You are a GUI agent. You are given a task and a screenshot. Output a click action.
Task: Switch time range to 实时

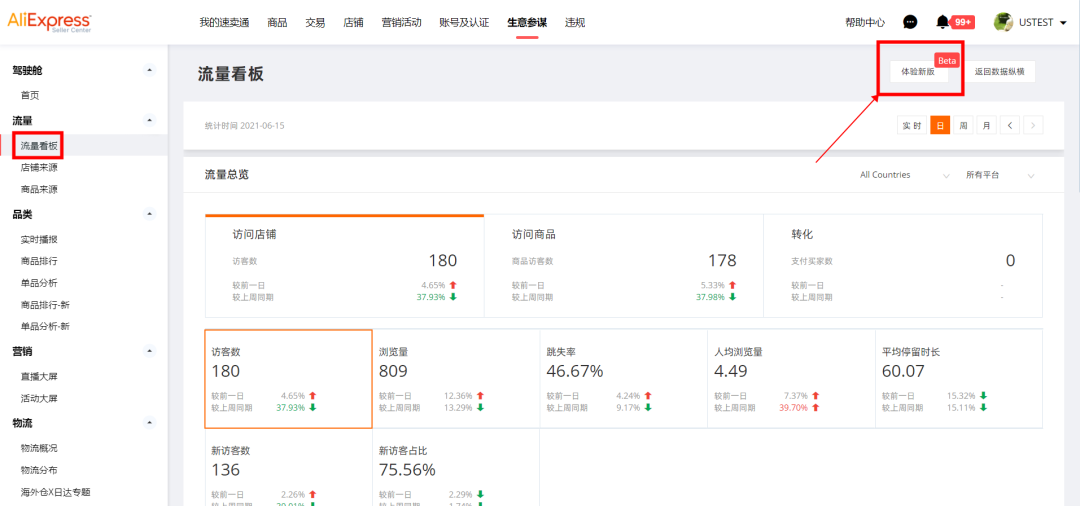(912, 125)
